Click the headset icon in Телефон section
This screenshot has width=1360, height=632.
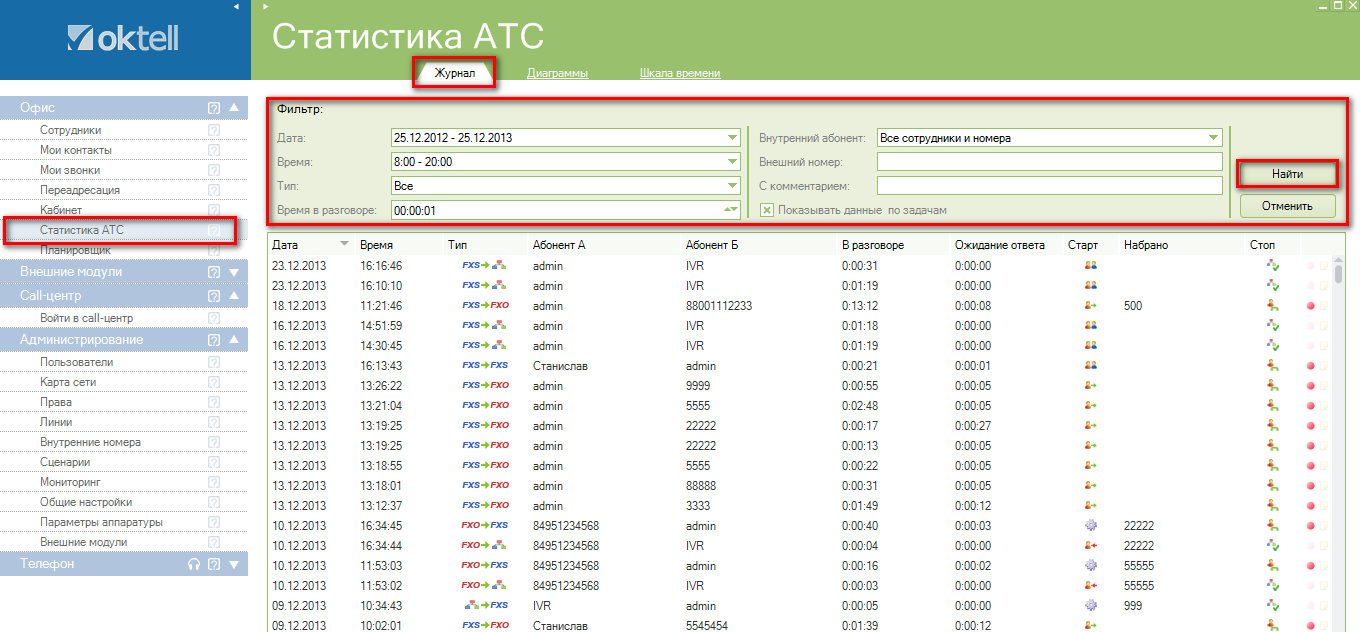tap(194, 564)
